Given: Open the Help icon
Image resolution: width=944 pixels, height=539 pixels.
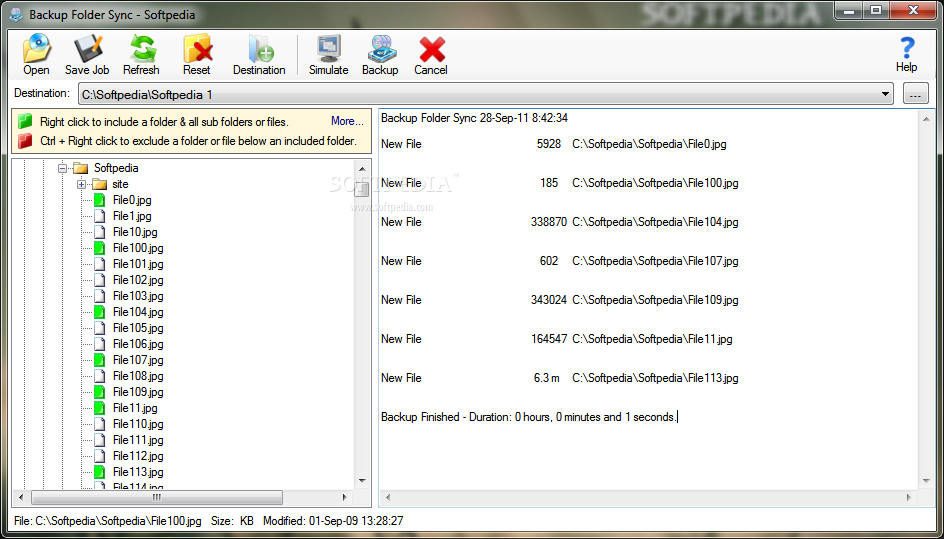Looking at the screenshot, I should [906, 54].
